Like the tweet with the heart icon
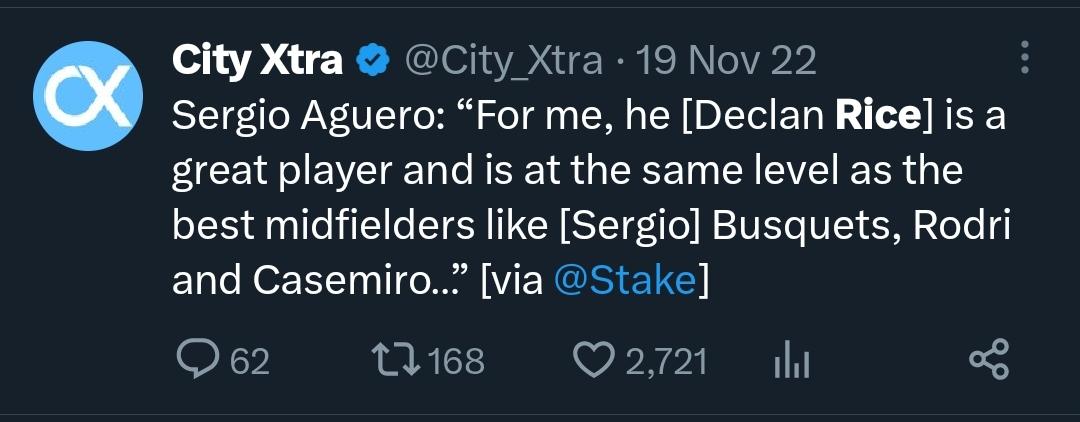This screenshot has width=1080, height=422. click(x=597, y=361)
